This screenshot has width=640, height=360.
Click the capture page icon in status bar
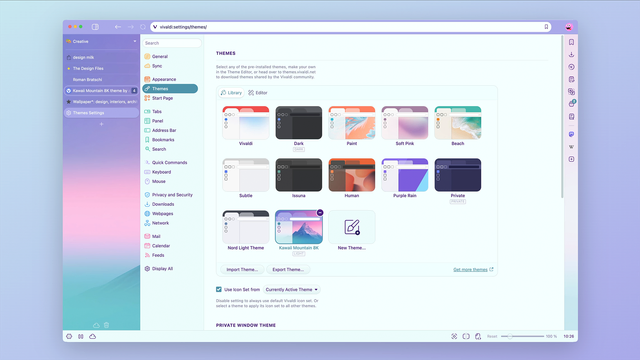[454, 336]
